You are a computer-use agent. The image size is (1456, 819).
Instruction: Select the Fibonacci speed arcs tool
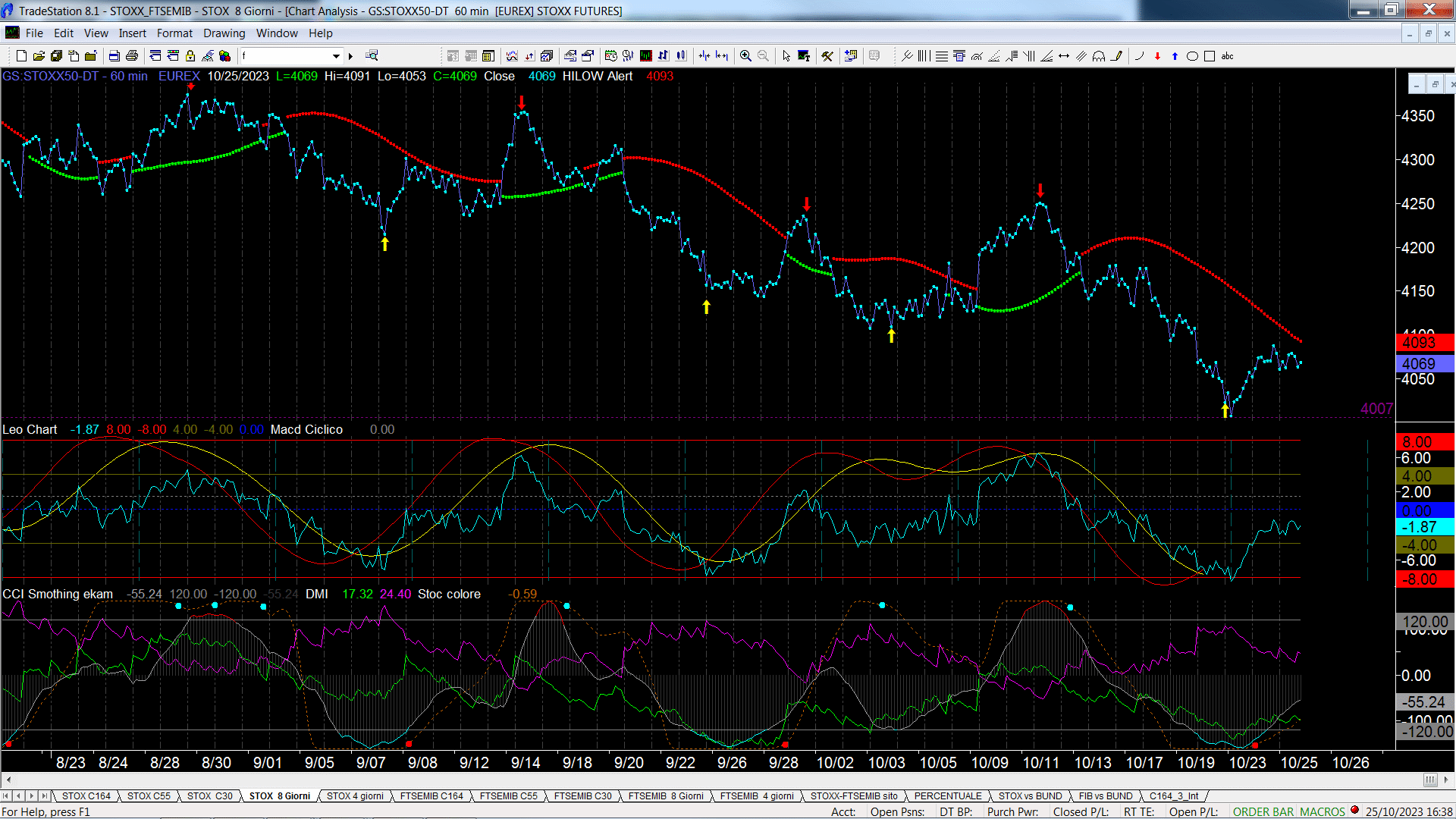(977, 56)
